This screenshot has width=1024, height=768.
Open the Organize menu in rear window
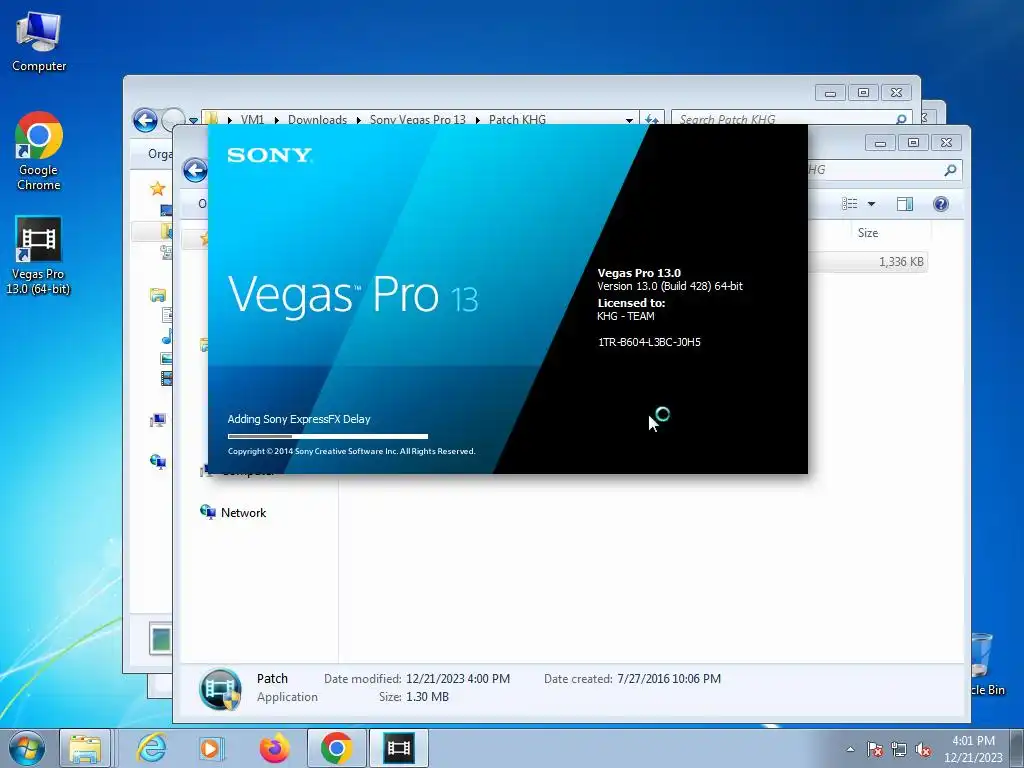pos(159,153)
